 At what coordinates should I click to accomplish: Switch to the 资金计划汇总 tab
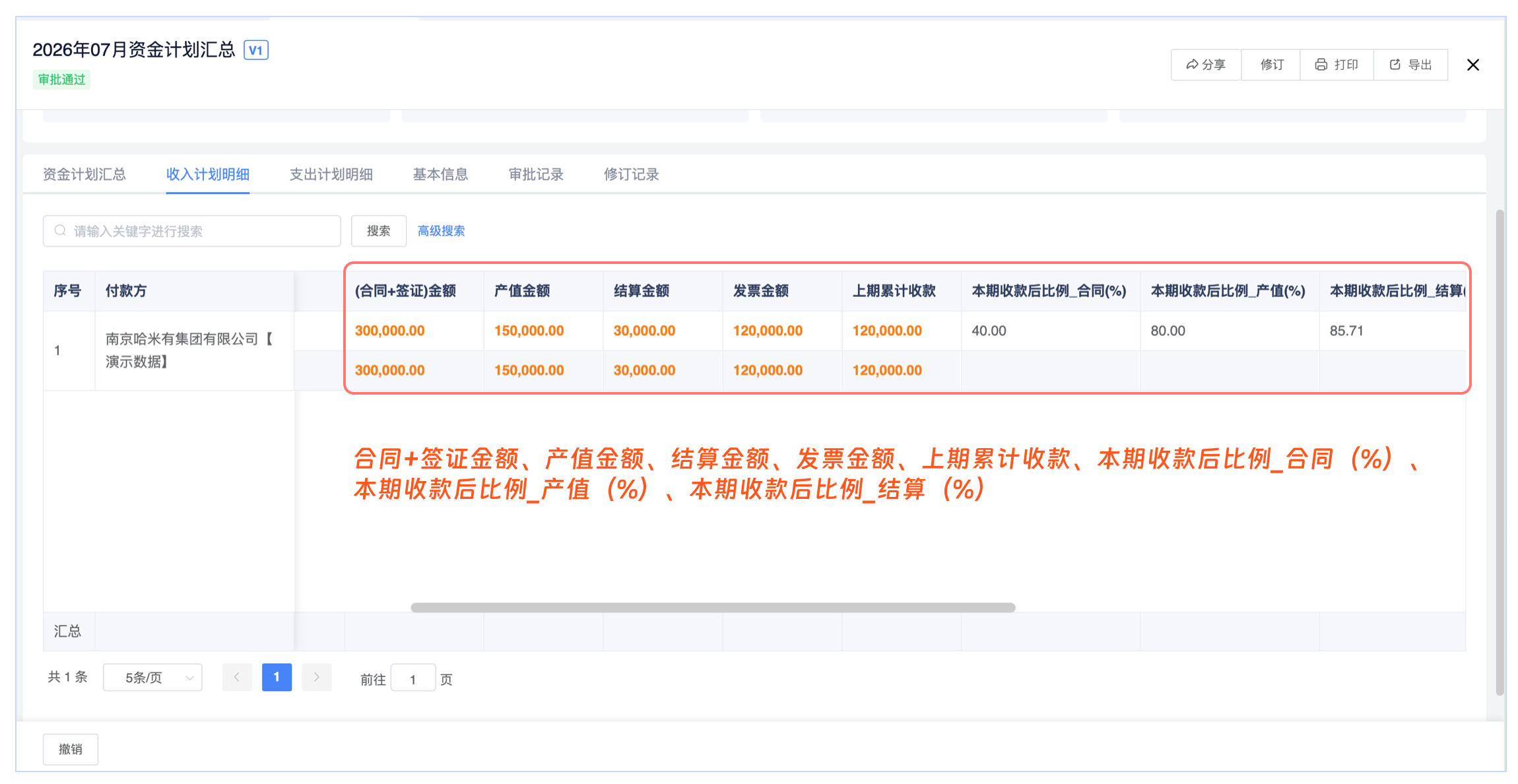[84, 174]
